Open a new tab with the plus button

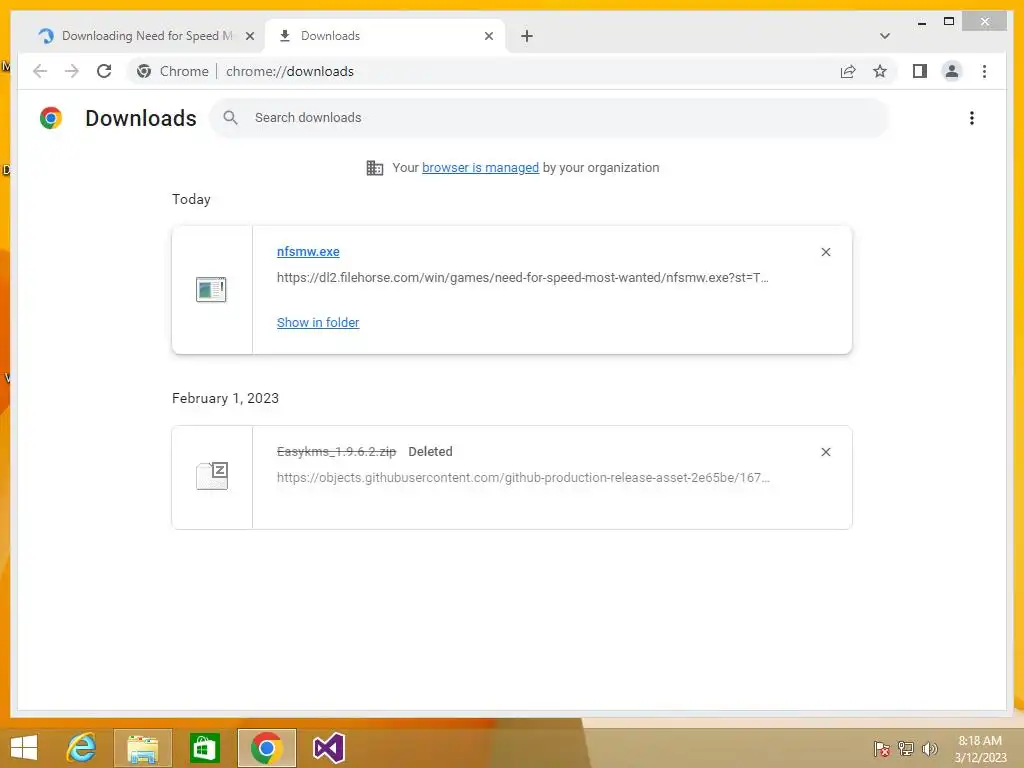(x=527, y=36)
